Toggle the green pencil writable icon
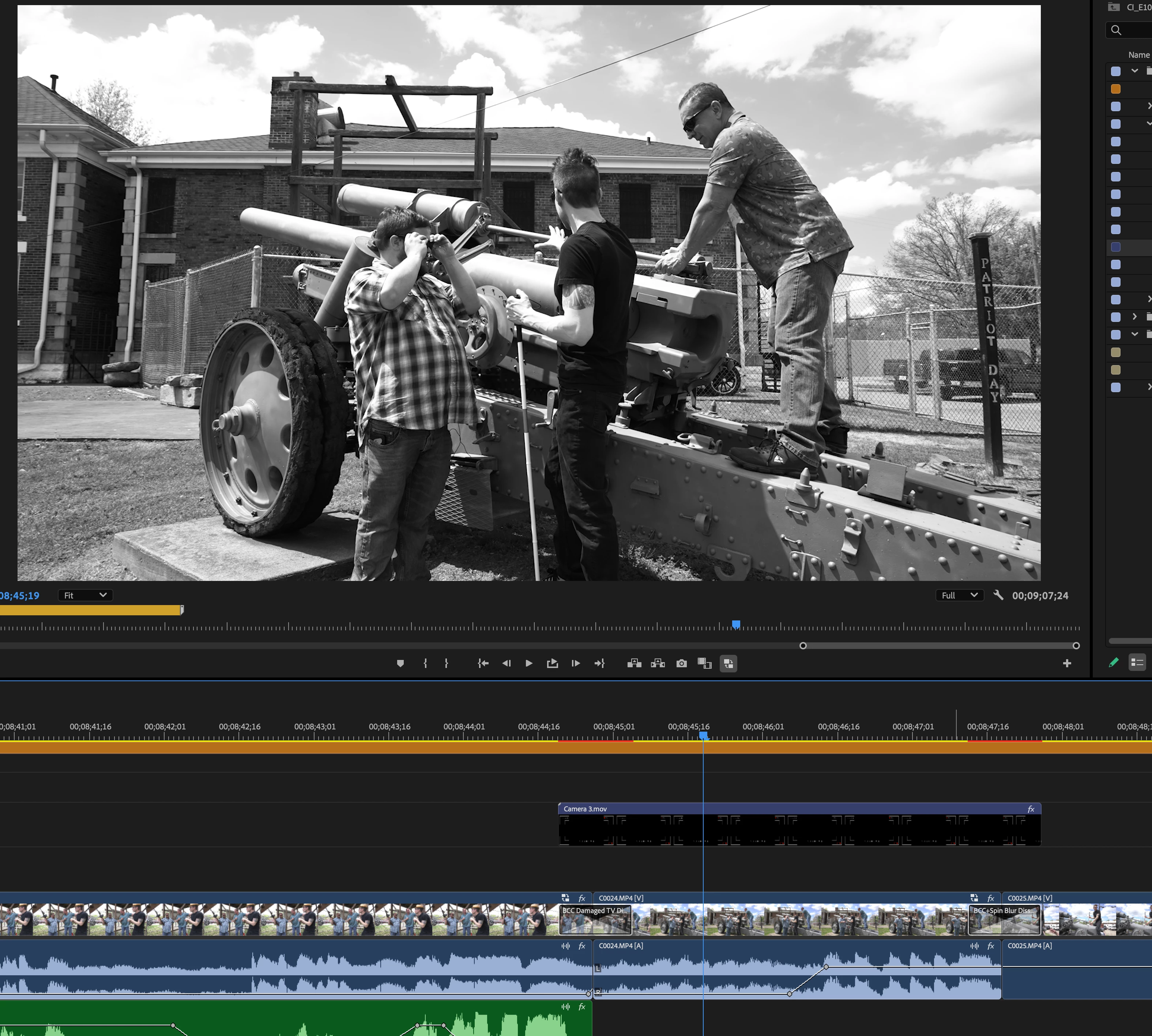1152x1036 pixels. pos(1113,662)
